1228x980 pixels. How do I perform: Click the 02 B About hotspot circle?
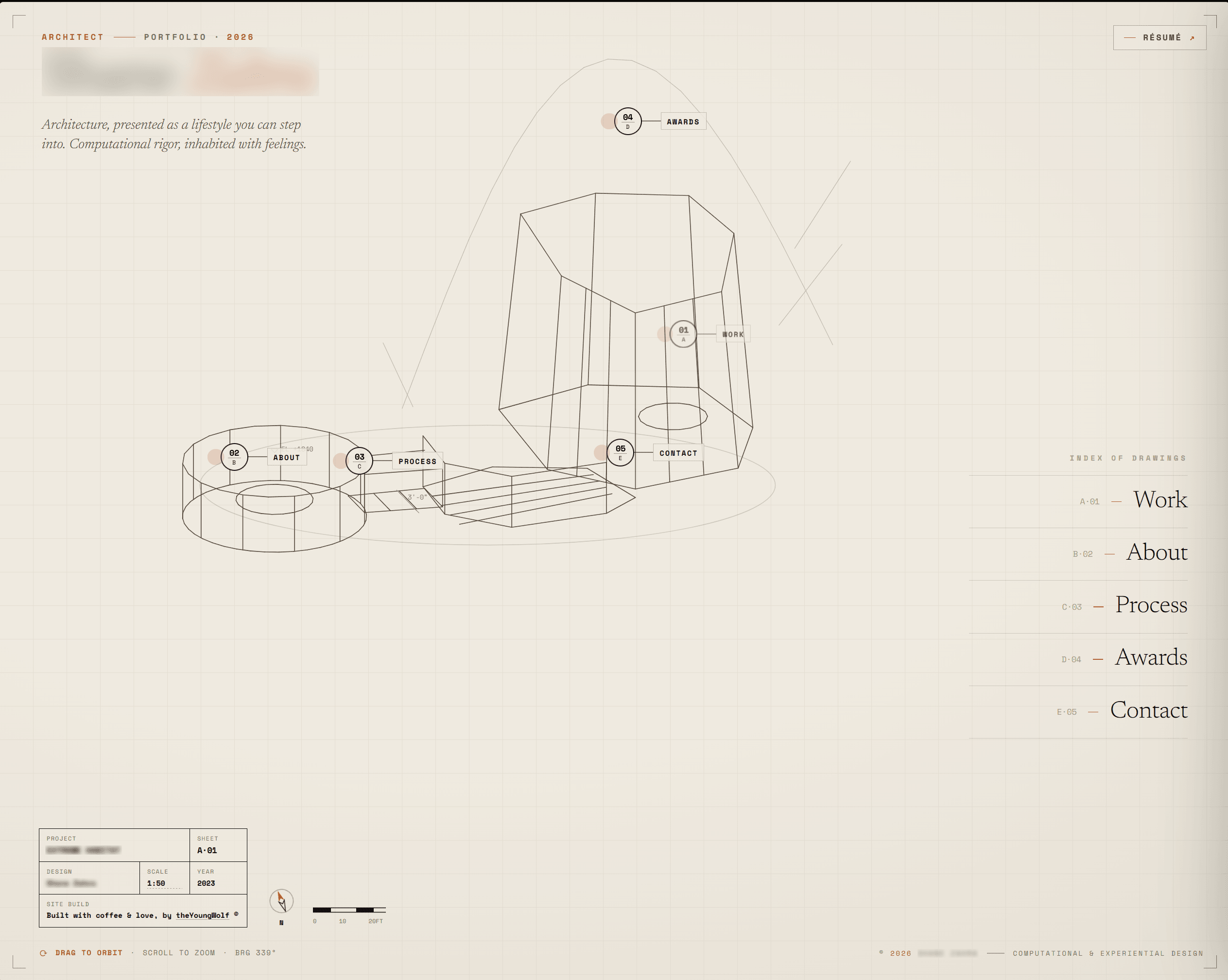(x=234, y=457)
